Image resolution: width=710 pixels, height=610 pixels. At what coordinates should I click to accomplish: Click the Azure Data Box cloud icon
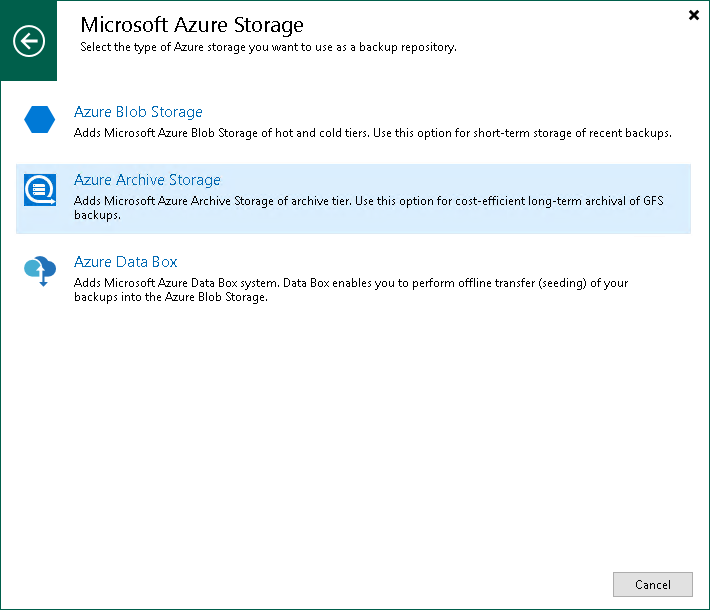(x=39, y=270)
